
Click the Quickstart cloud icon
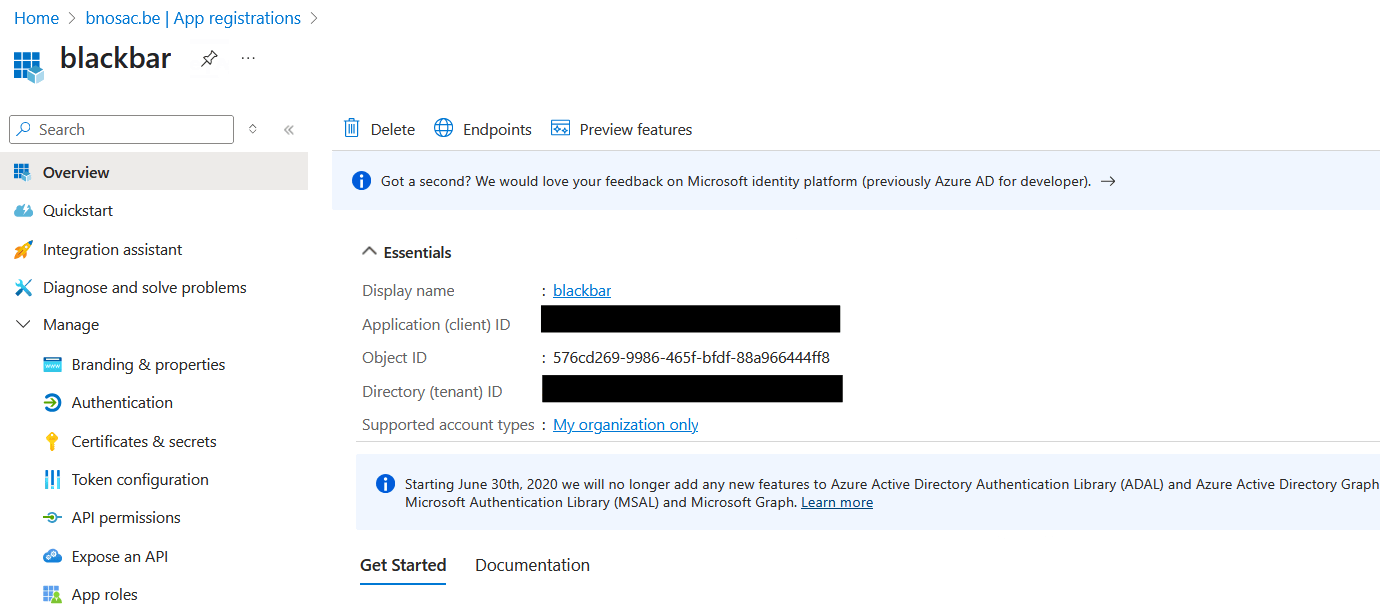click(x=23, y=210)
